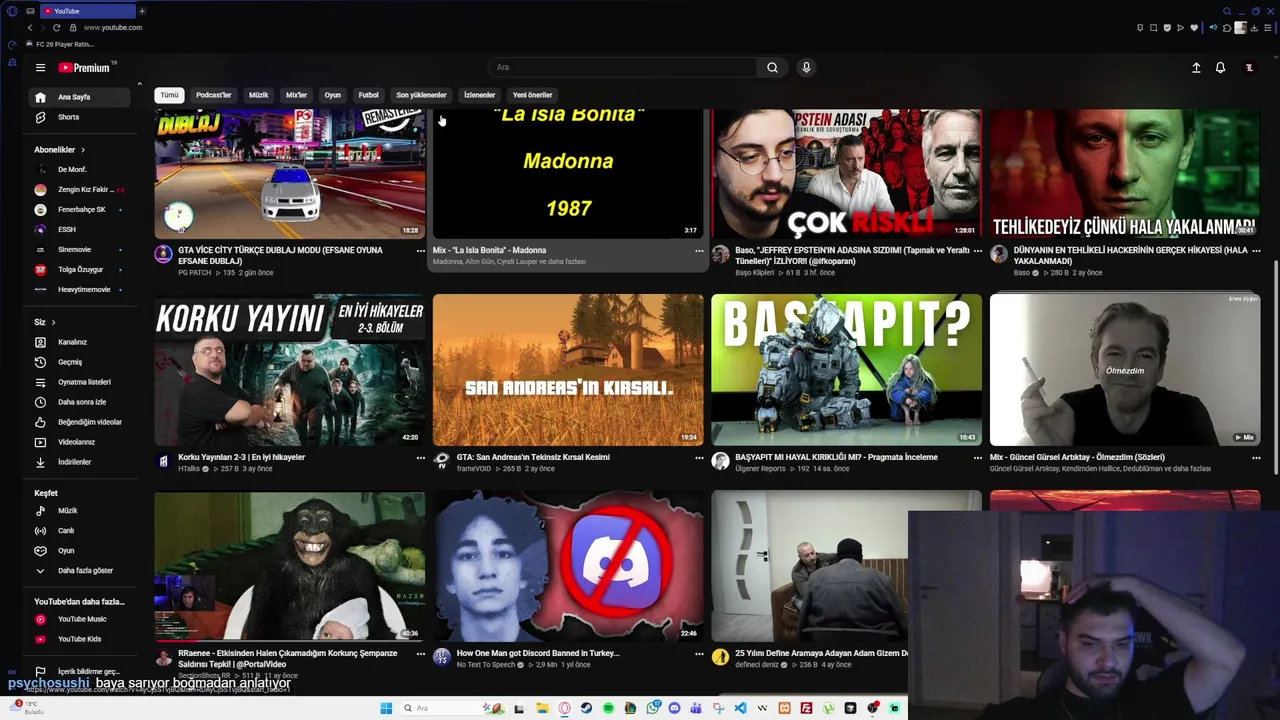Open San Andreas'ın Kırsalı video thumbnail

(x=568, y=370)
